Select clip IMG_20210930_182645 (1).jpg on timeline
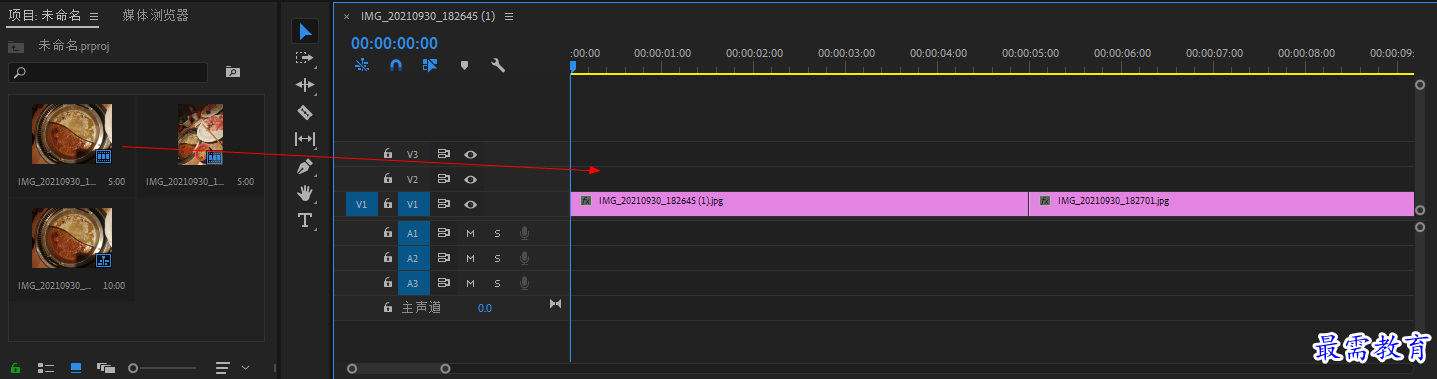 click(x=799, y=203)
